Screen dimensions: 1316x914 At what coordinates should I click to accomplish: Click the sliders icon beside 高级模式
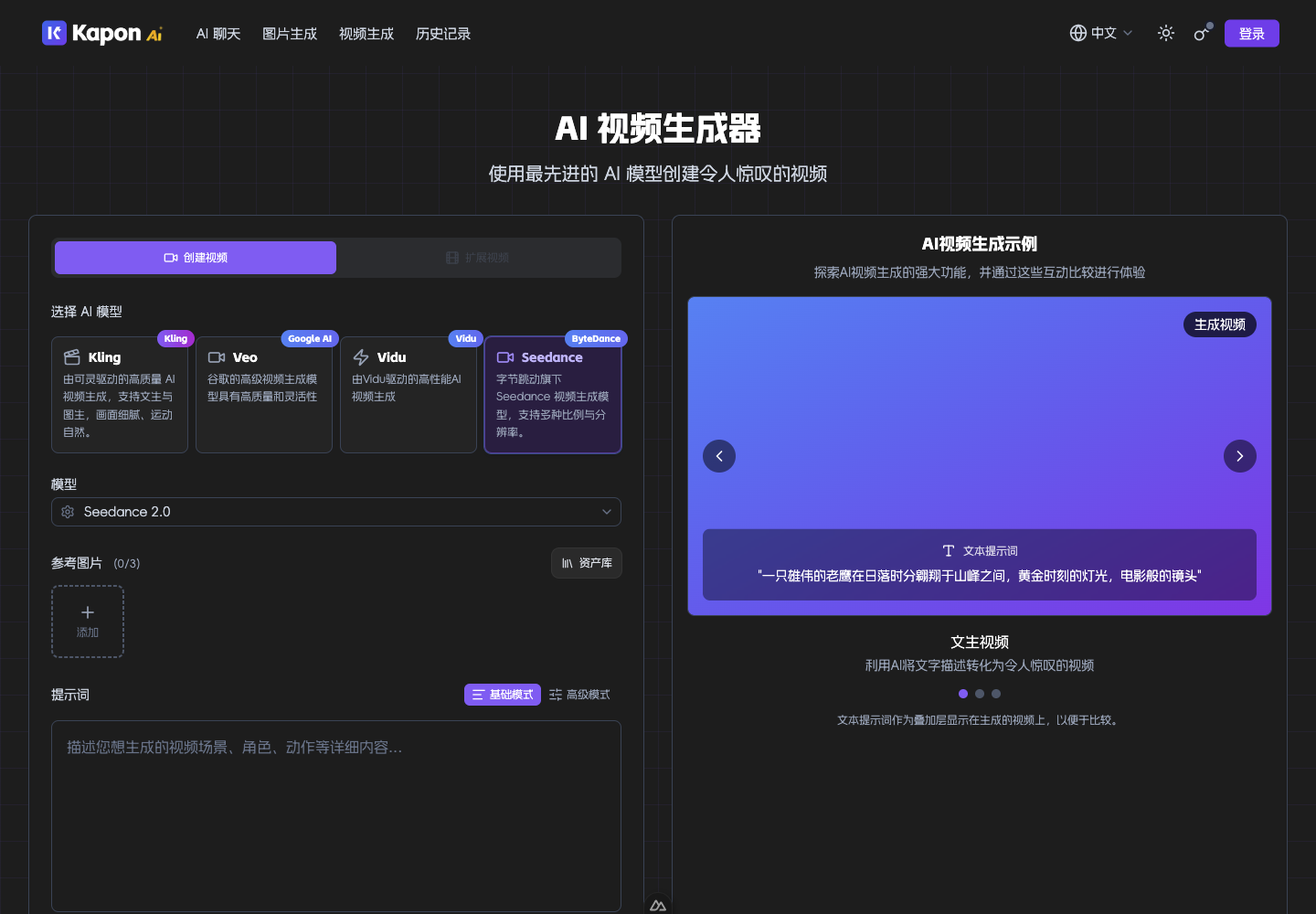(x=556, y=695)
